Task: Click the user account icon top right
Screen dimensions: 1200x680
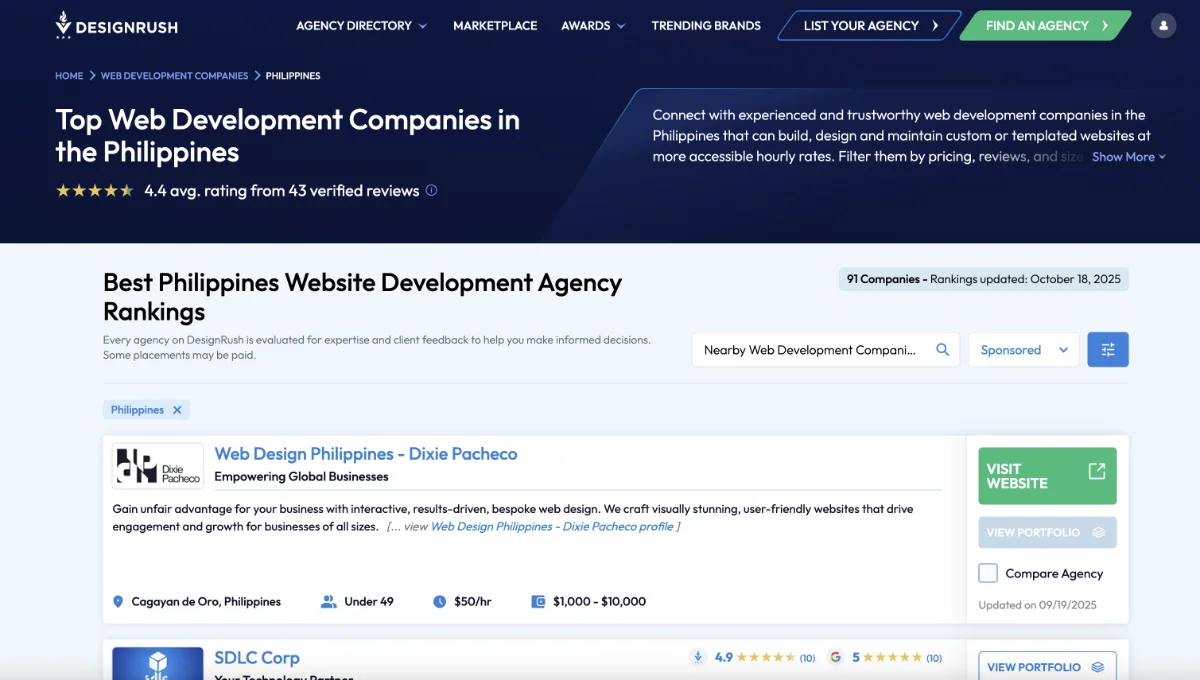Action: [1163, 24]
